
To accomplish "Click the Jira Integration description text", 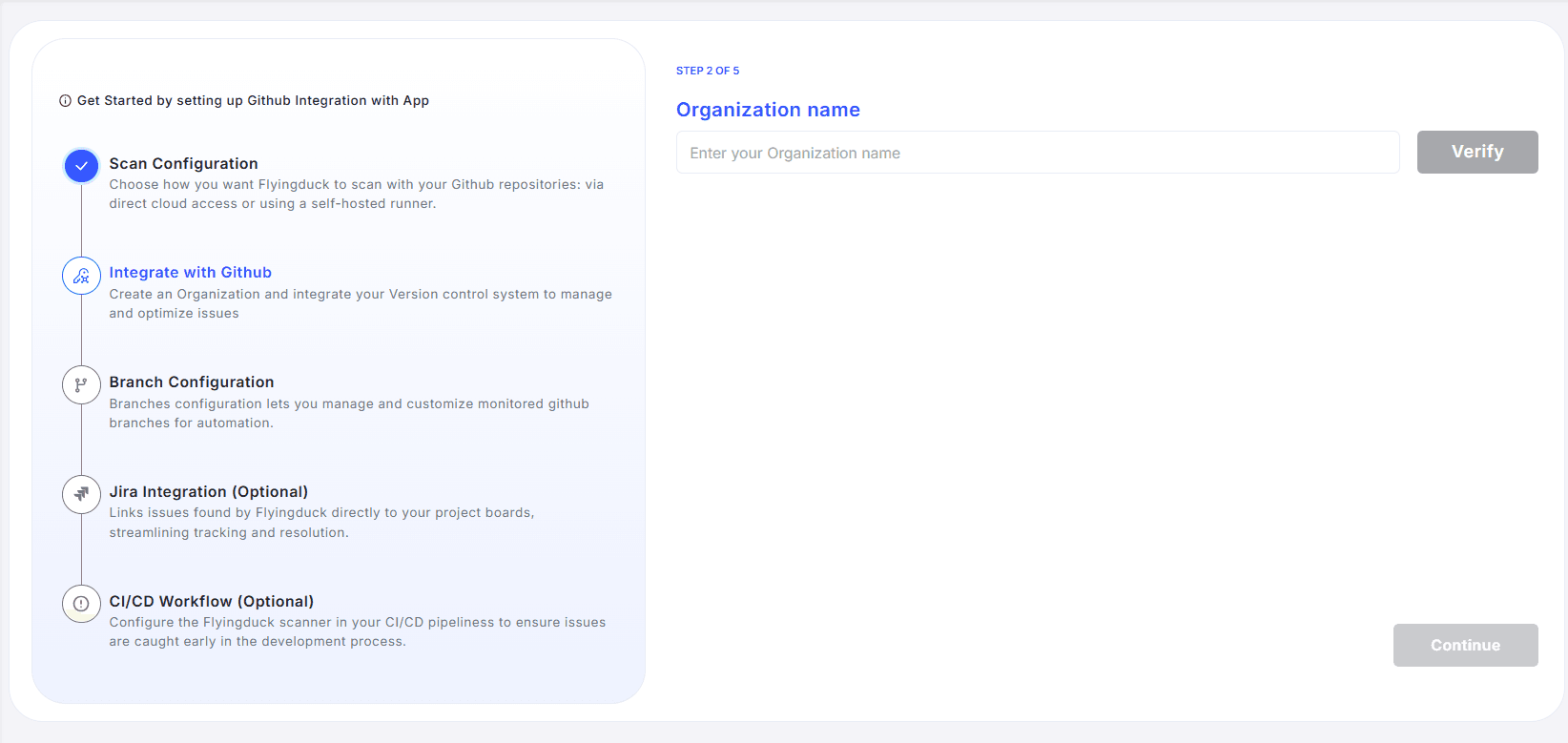I will tap(321, 523).
